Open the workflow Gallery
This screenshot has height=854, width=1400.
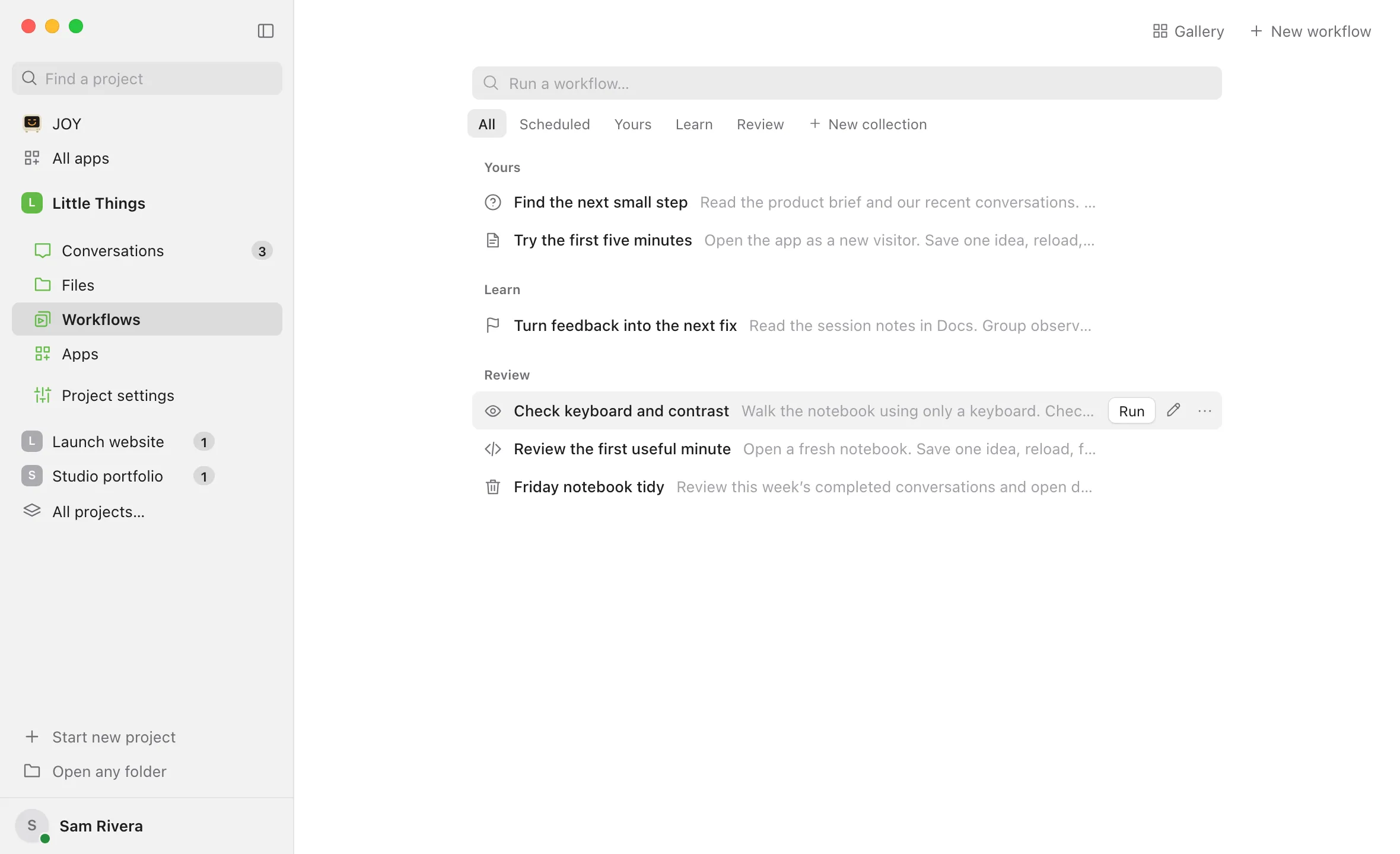pos(1188,31)
